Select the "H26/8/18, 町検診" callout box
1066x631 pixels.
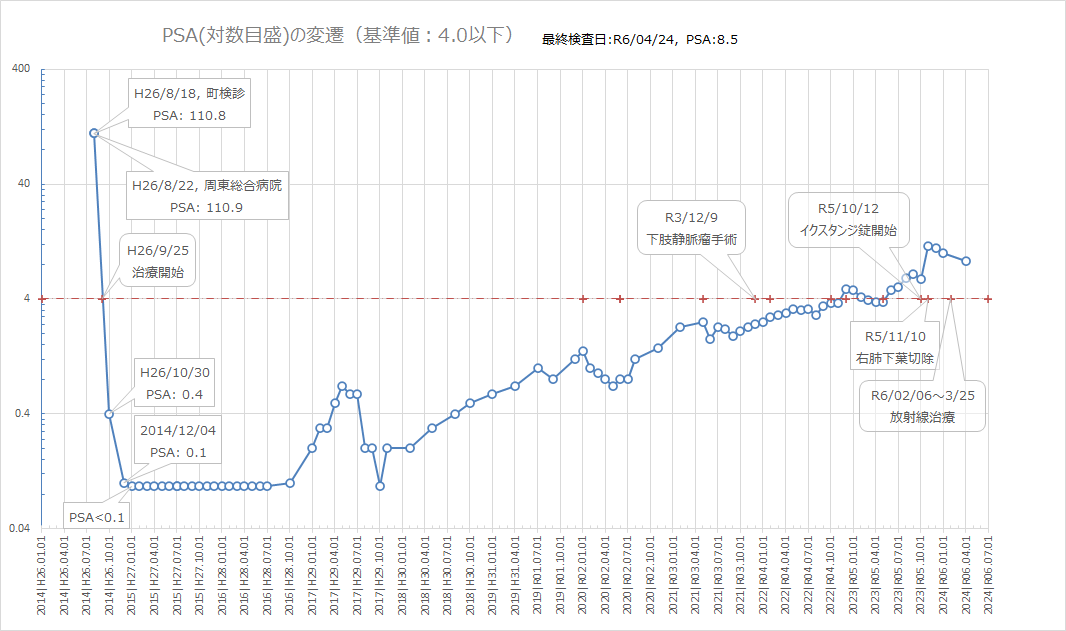pos(189,104)
